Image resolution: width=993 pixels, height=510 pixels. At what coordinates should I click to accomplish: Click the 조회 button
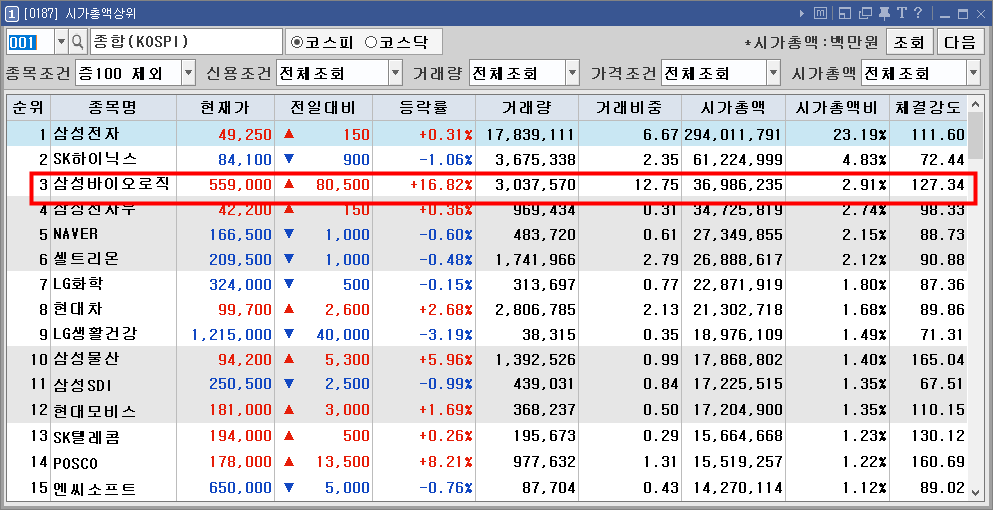pyautogui.click(x=909, y=42)
